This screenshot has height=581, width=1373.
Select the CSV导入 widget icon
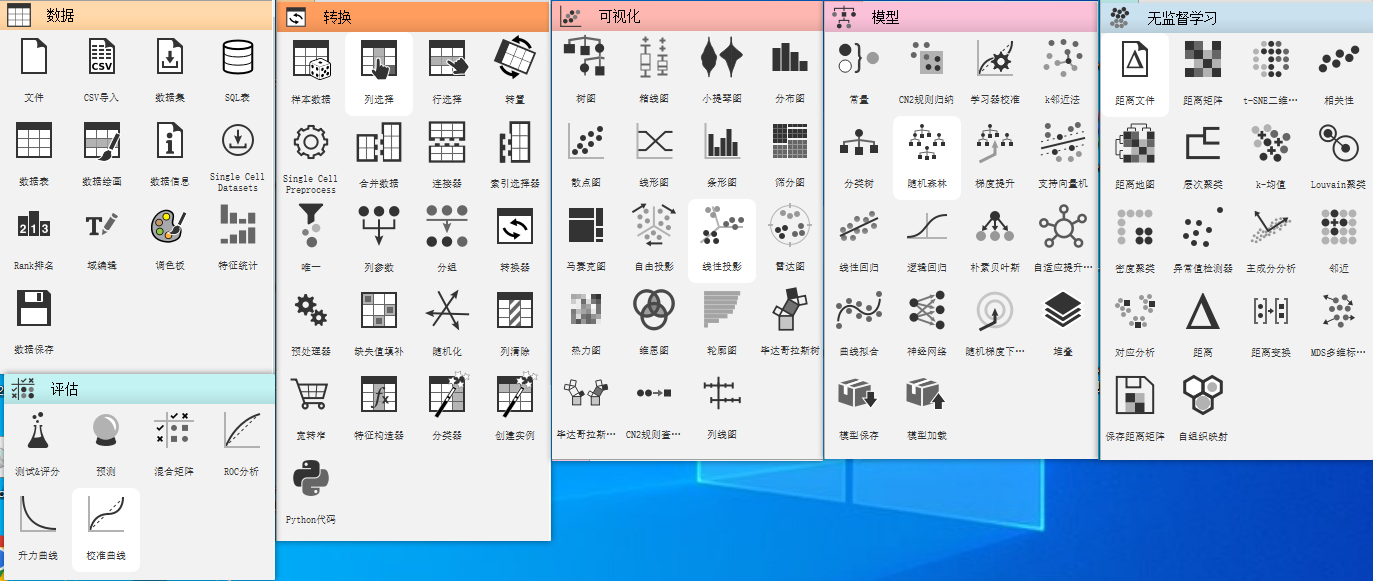102,58
